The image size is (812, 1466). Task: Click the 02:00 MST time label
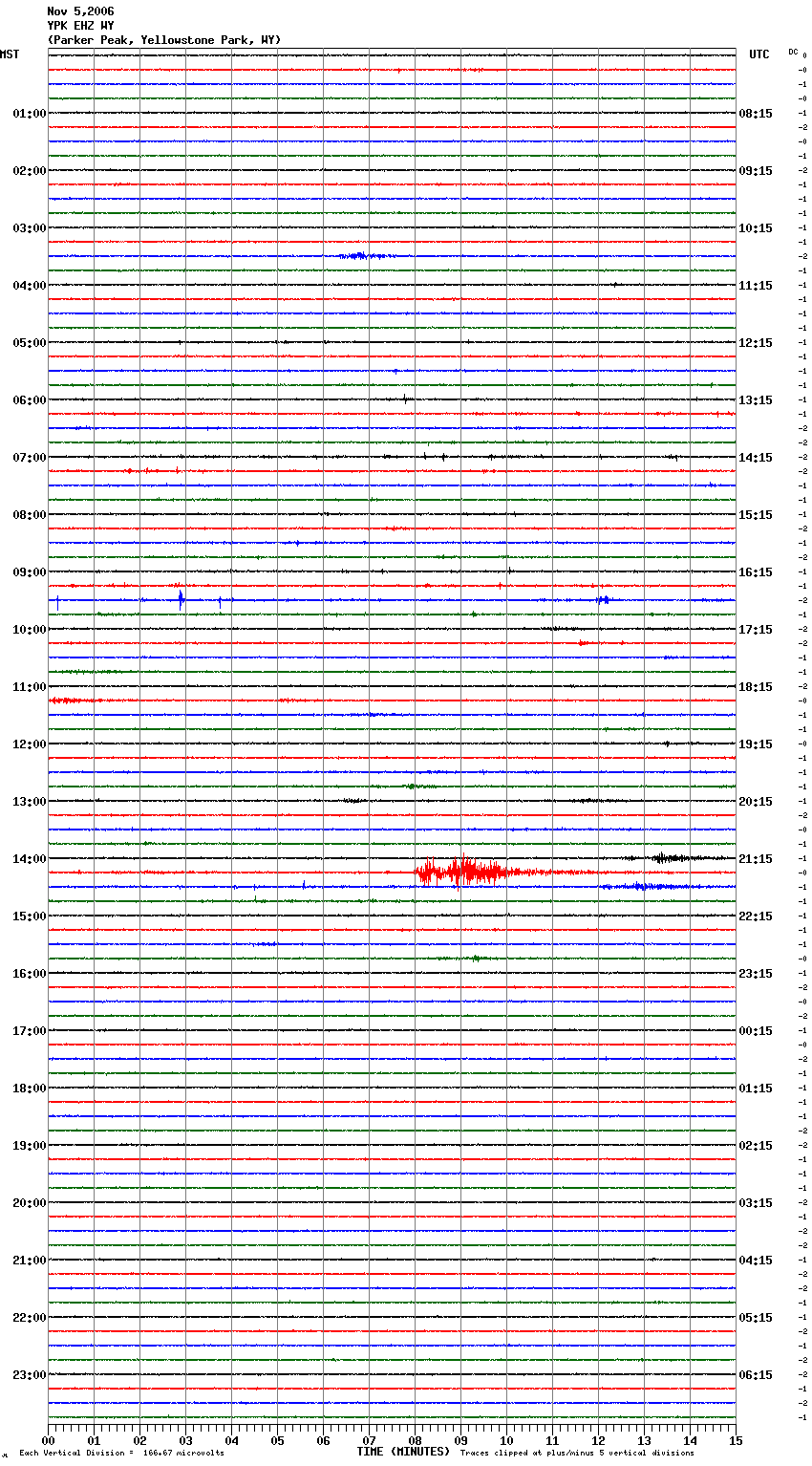pos(30,171)
